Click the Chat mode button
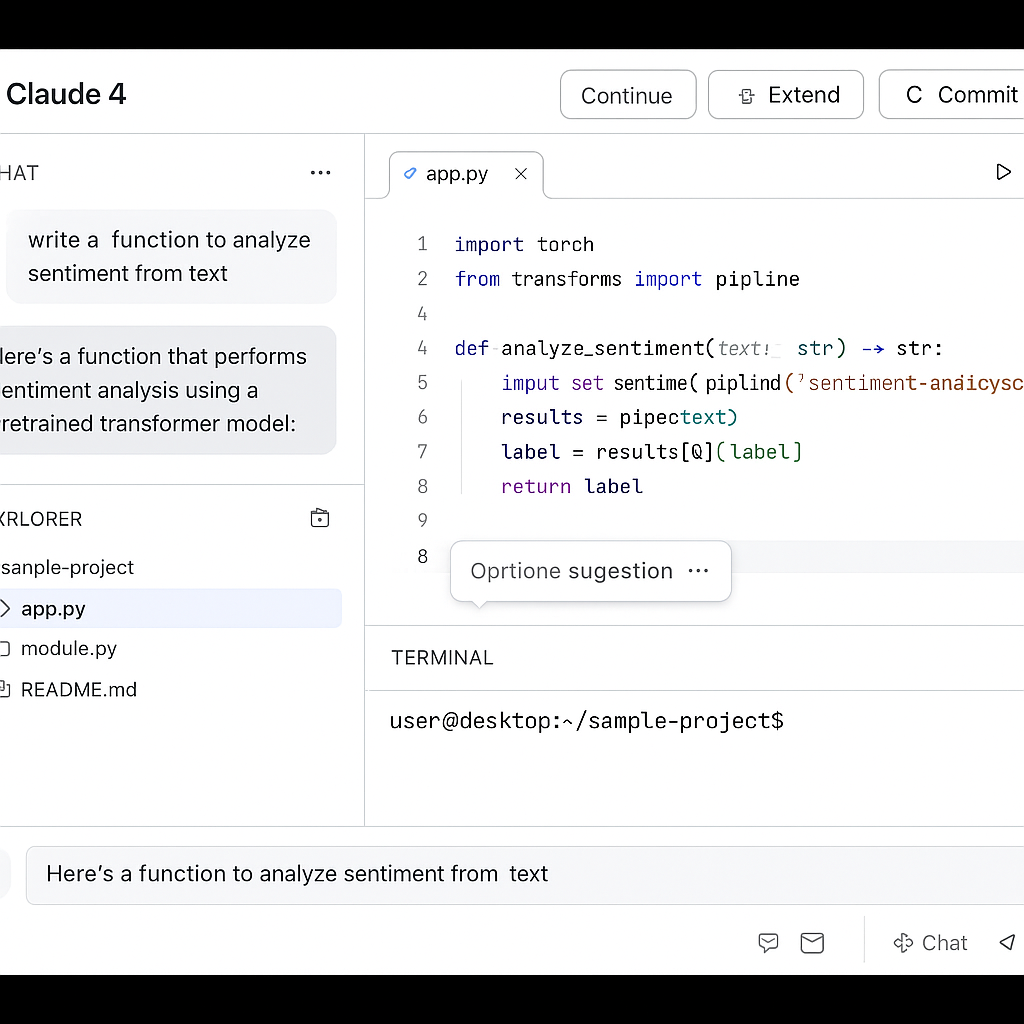The height and width of the screenshot is (1024, 1024). pos(930,942)
